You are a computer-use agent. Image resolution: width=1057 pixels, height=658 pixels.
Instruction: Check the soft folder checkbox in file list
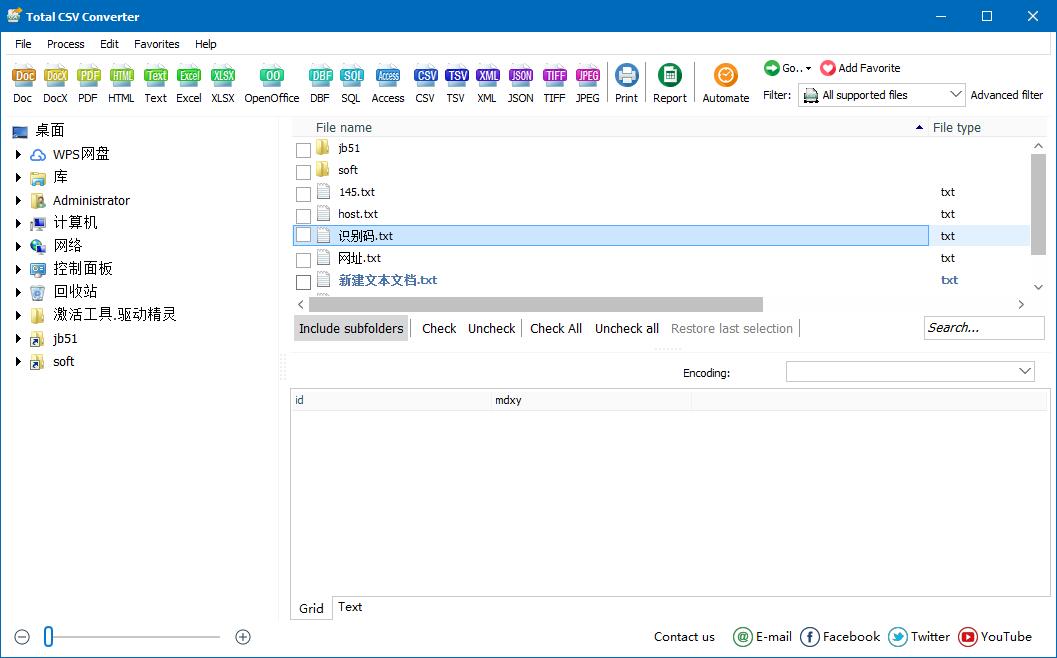(x=303, y=172)
